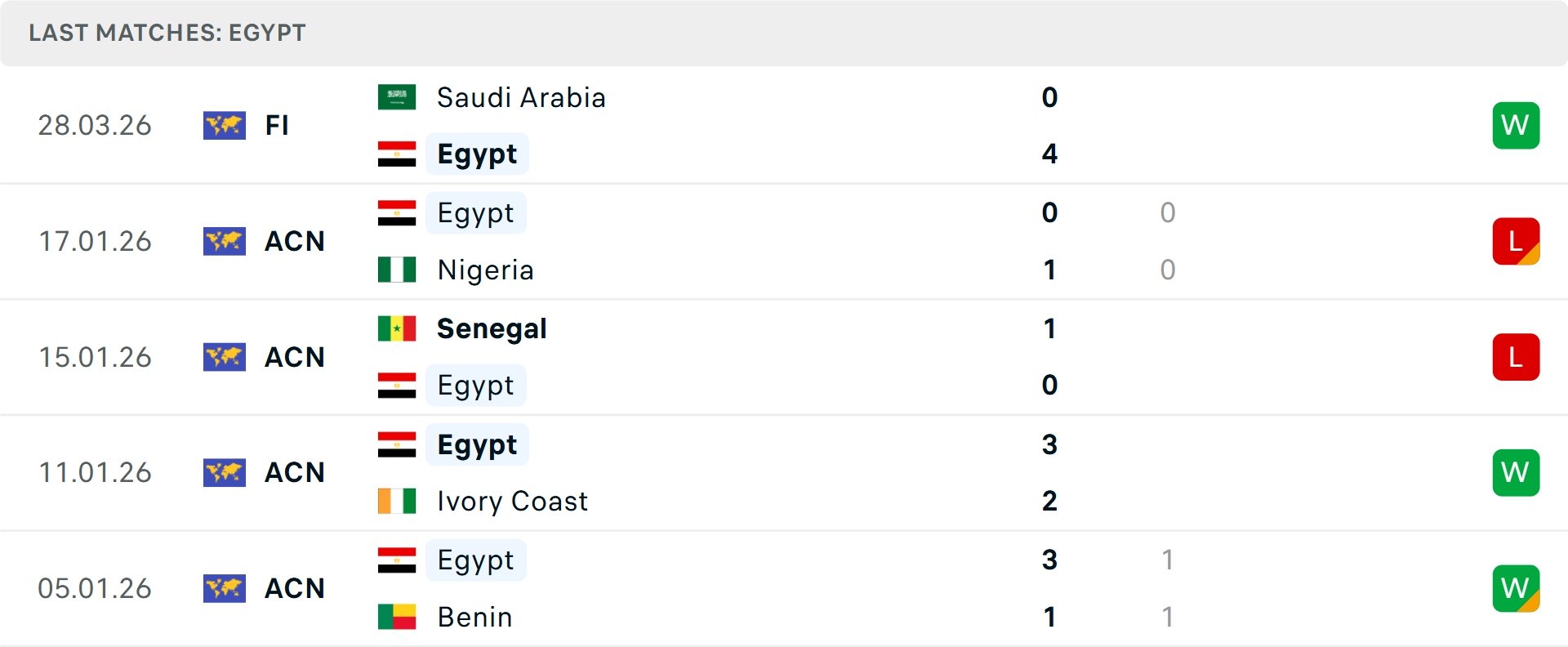Click the Benin flag icon
Viewport: 1568px width, 647px height.
coord(397,617)
